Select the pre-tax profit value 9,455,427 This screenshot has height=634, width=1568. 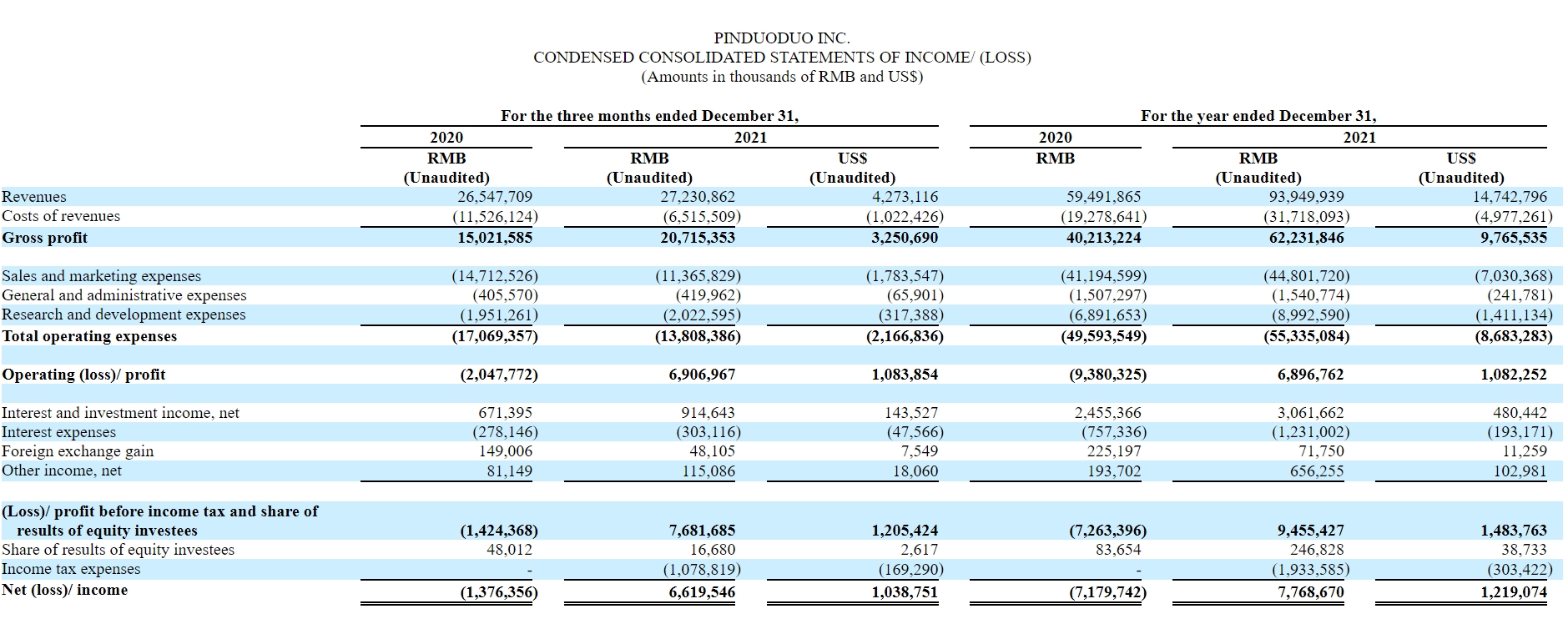(x=1311, y=531)
